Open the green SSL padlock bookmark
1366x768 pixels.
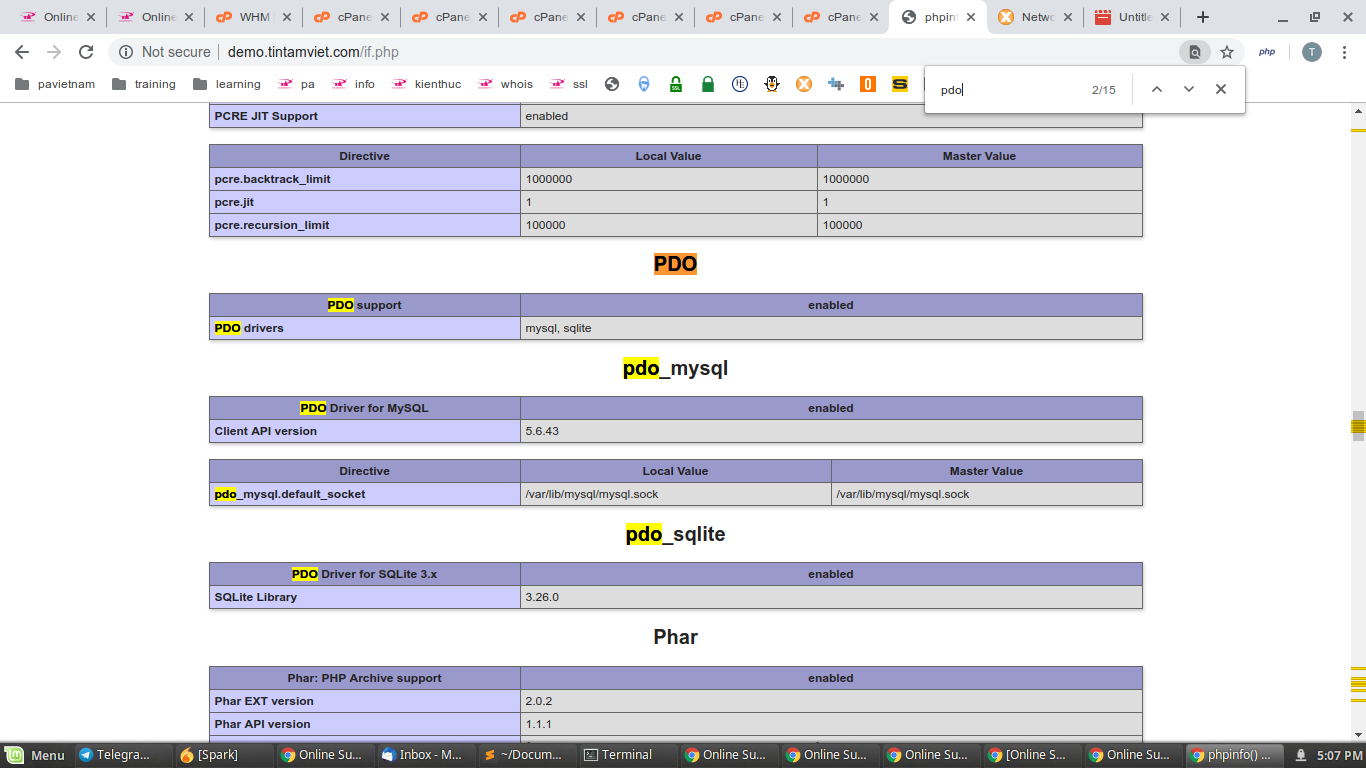[x=676, y=84]
